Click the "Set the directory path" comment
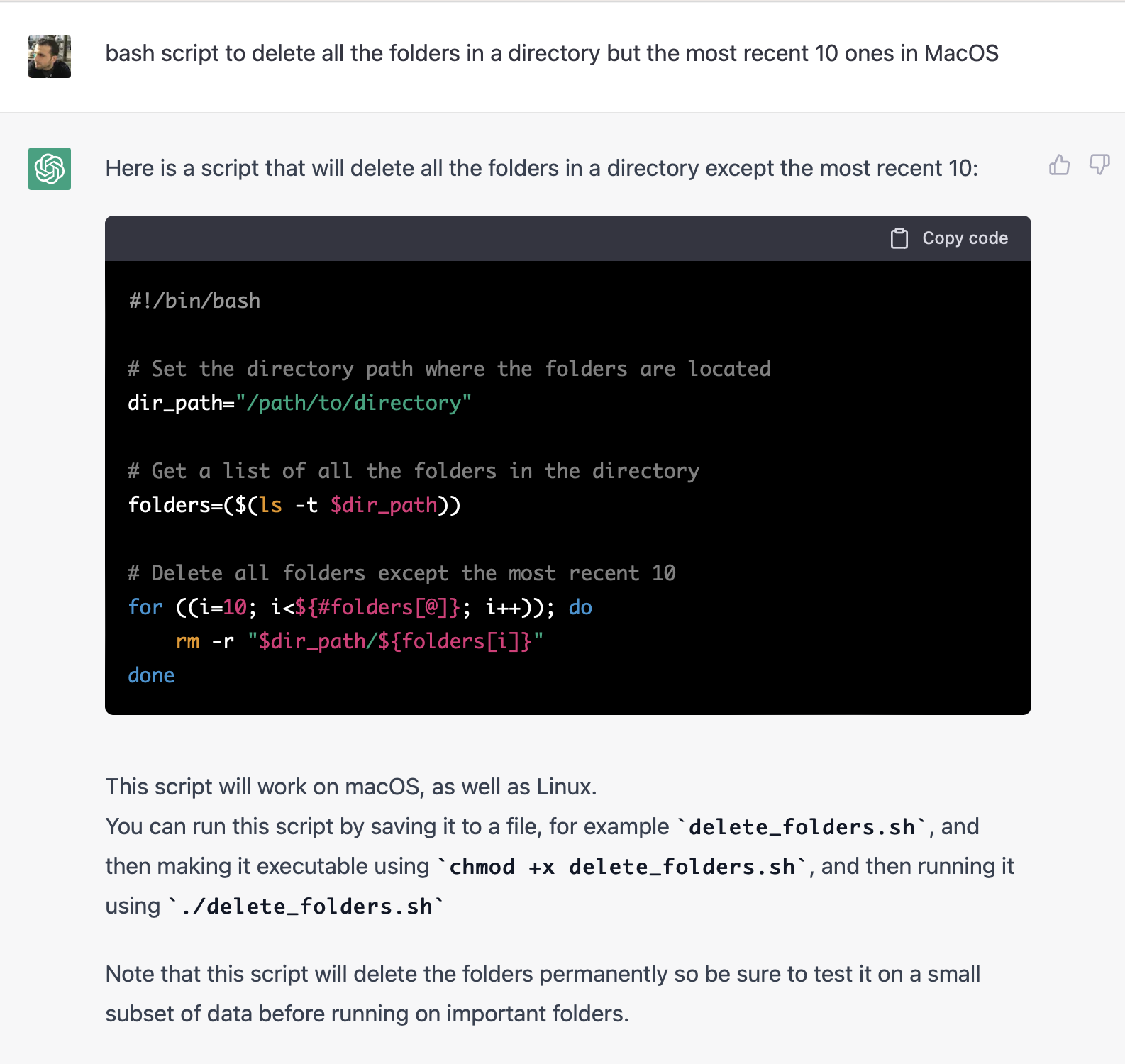Image resolution: width=1125 pixels, height=1064 pixels. tap(449, 369)
